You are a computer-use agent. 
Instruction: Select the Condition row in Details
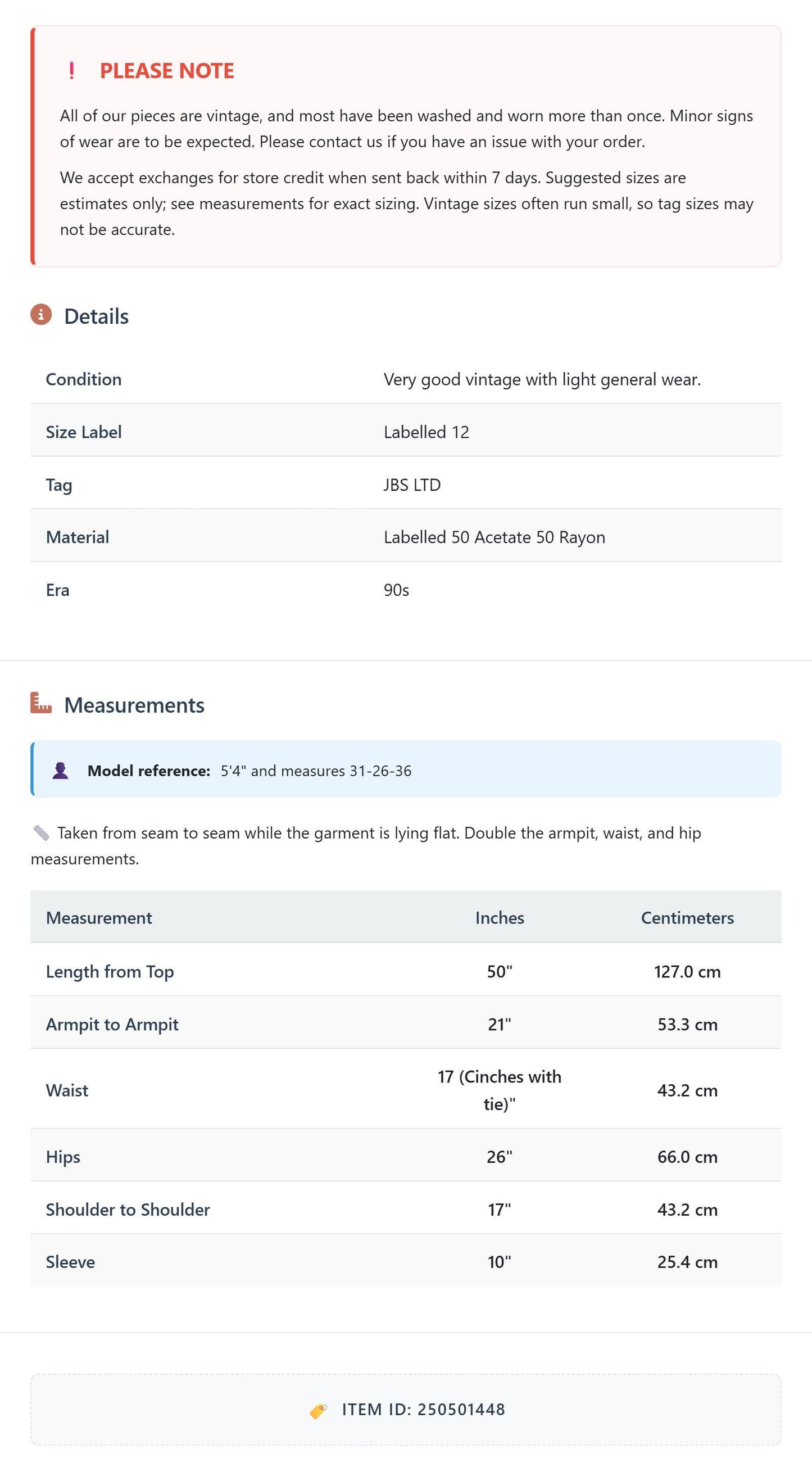406,379
